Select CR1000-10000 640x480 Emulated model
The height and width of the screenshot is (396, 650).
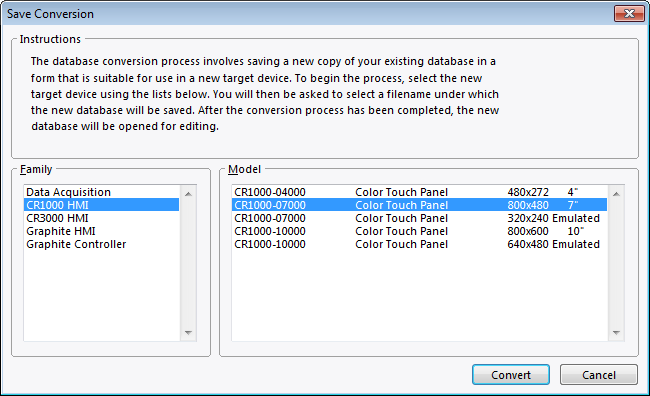click(x=420, y=244)
